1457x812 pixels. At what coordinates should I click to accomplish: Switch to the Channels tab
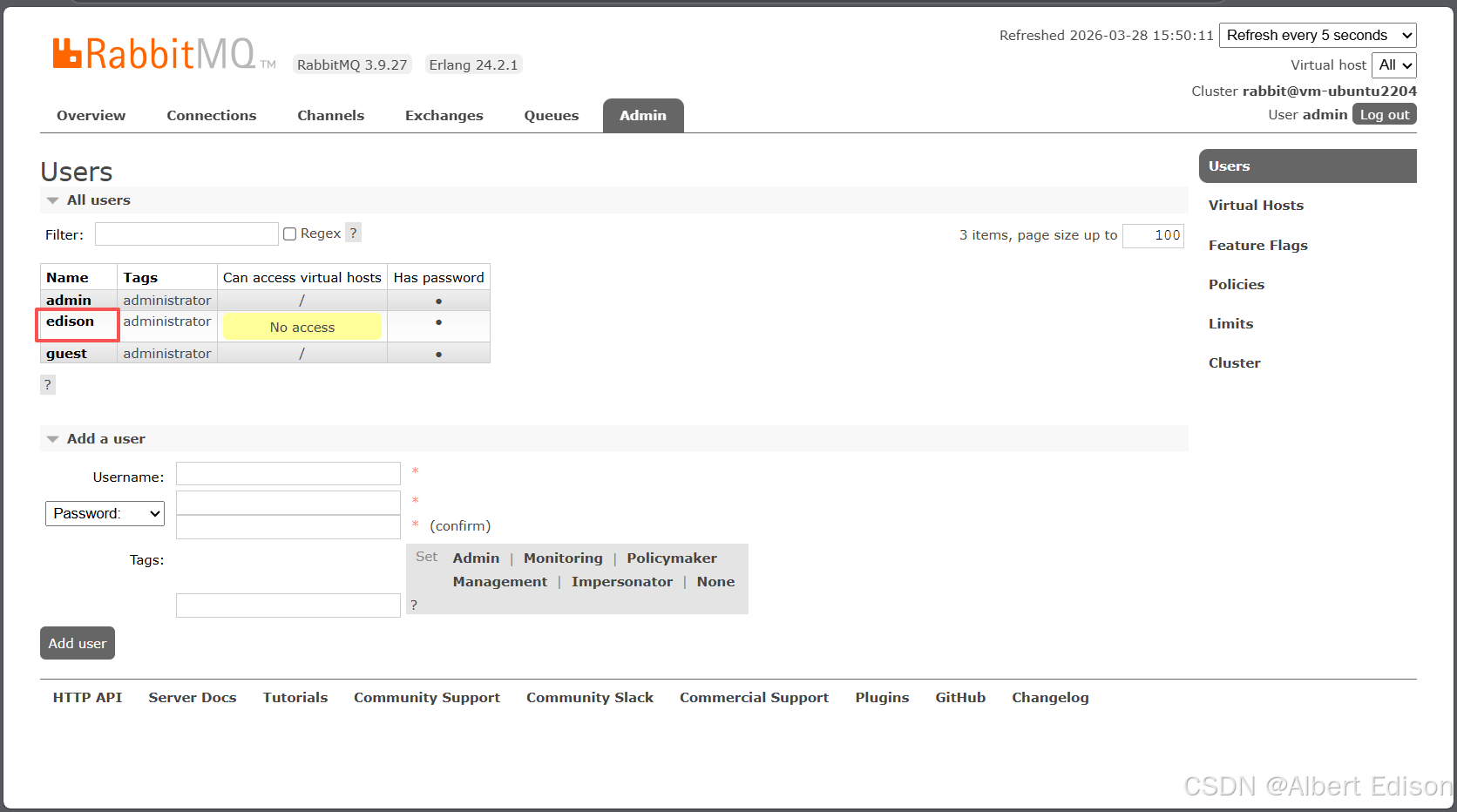coord(331,115)
